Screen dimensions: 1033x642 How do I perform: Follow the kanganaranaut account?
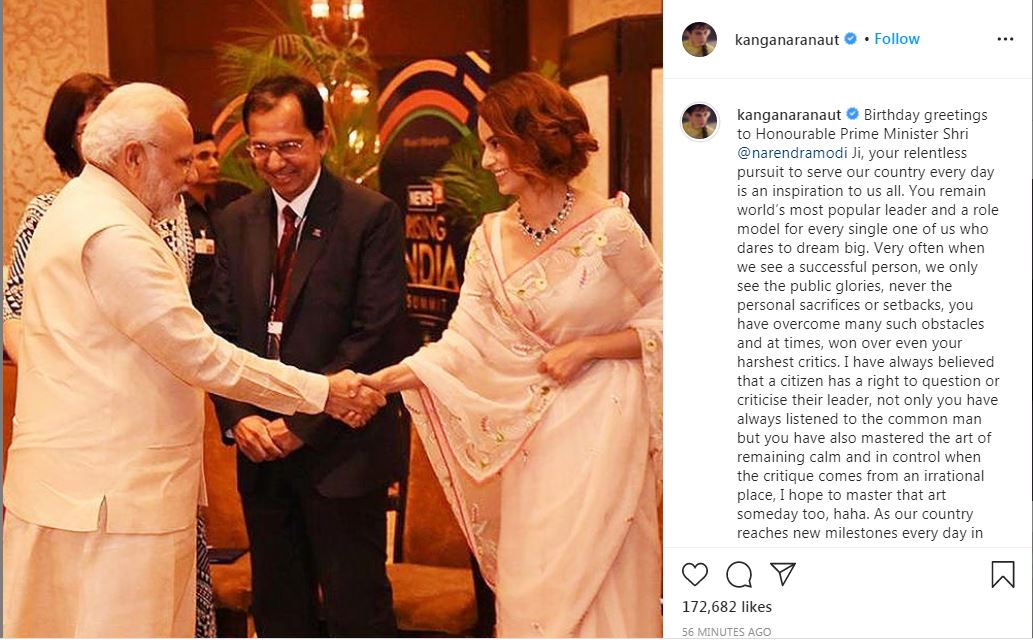tap(897, 39)
